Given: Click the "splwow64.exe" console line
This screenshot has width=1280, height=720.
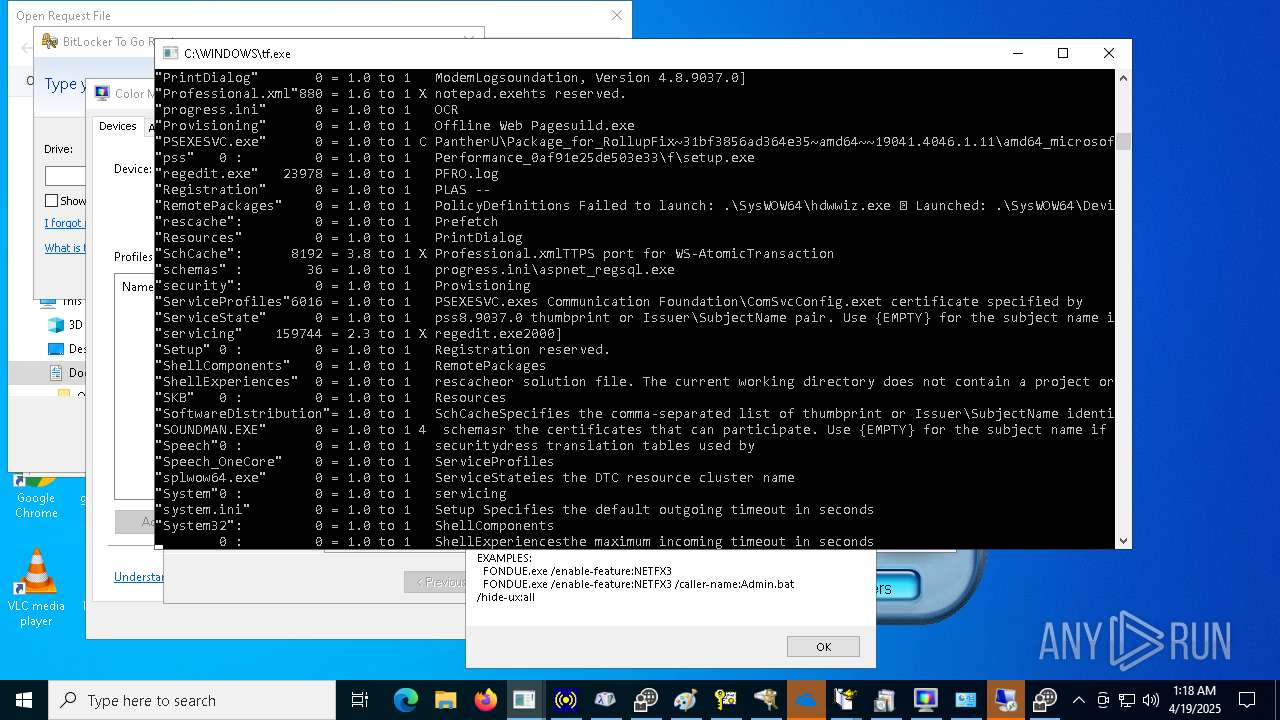Looking at the screenshot, I should tap(634, 477).
